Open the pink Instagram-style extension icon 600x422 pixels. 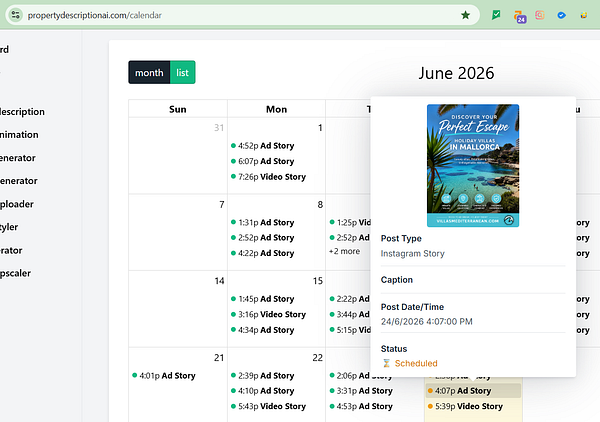coord(540,15)
